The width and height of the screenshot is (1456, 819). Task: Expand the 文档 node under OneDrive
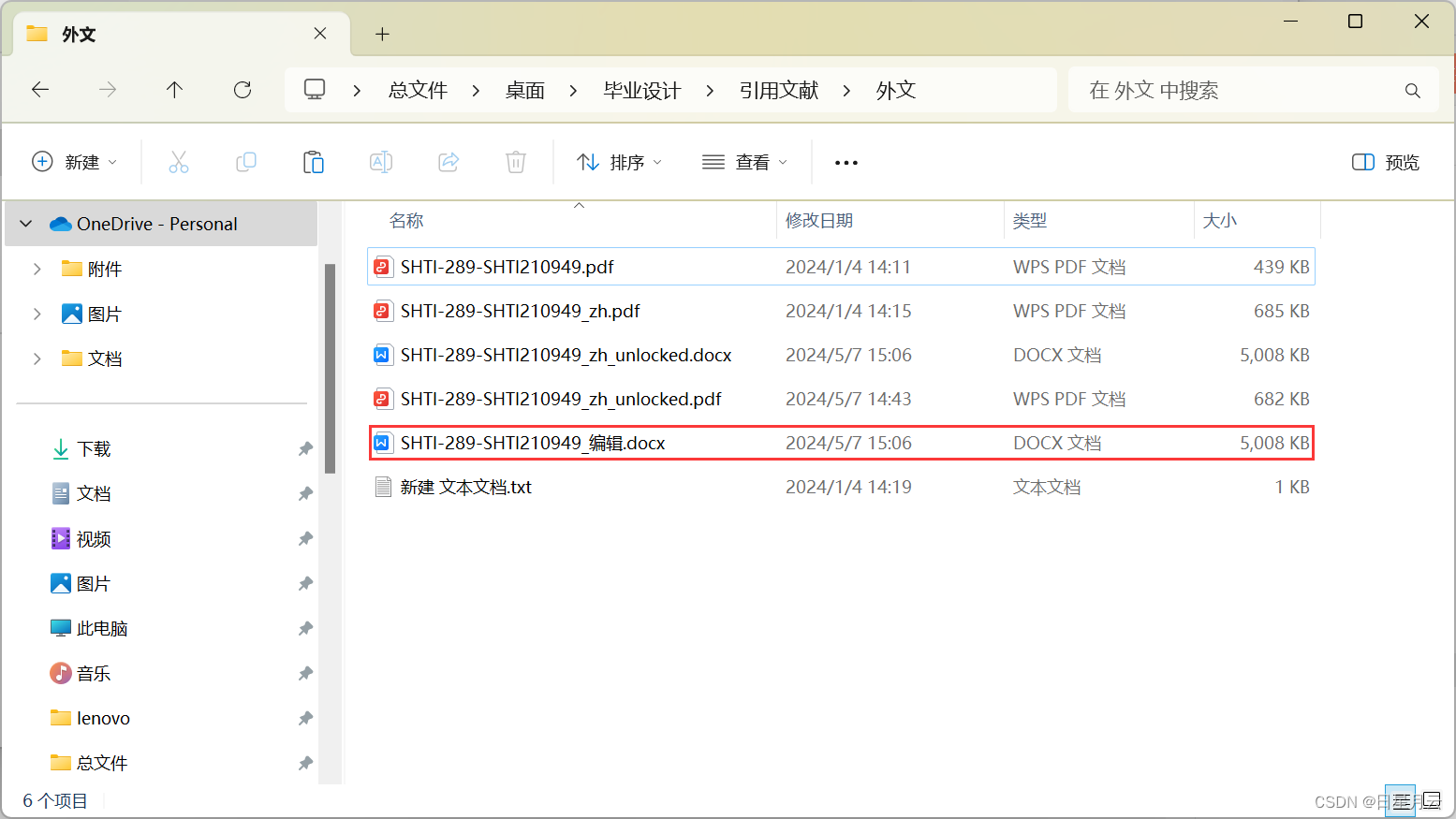[37, 358]
